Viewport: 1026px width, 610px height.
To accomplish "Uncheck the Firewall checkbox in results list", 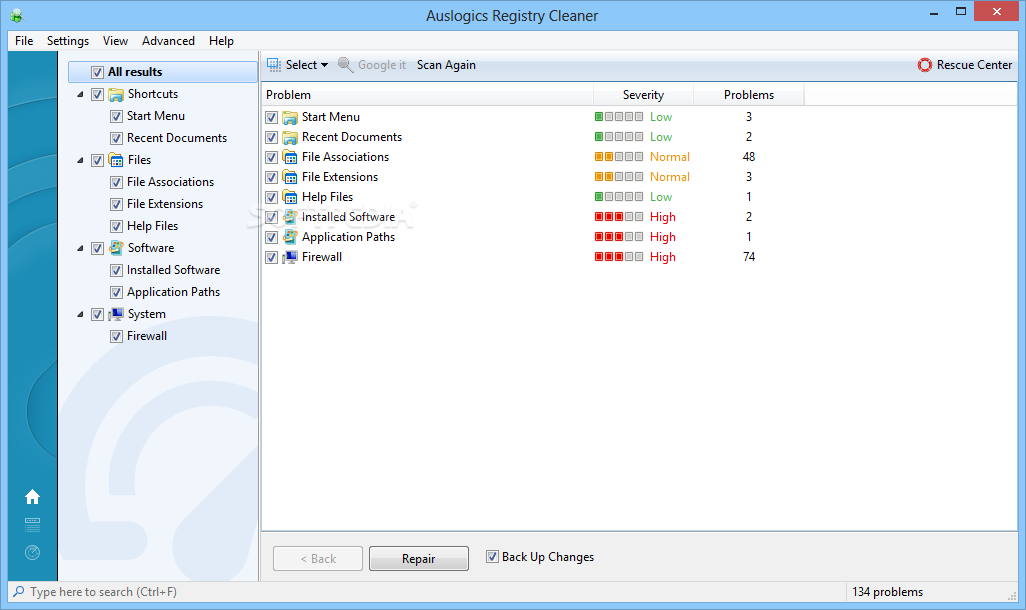I will coord(272,257).
